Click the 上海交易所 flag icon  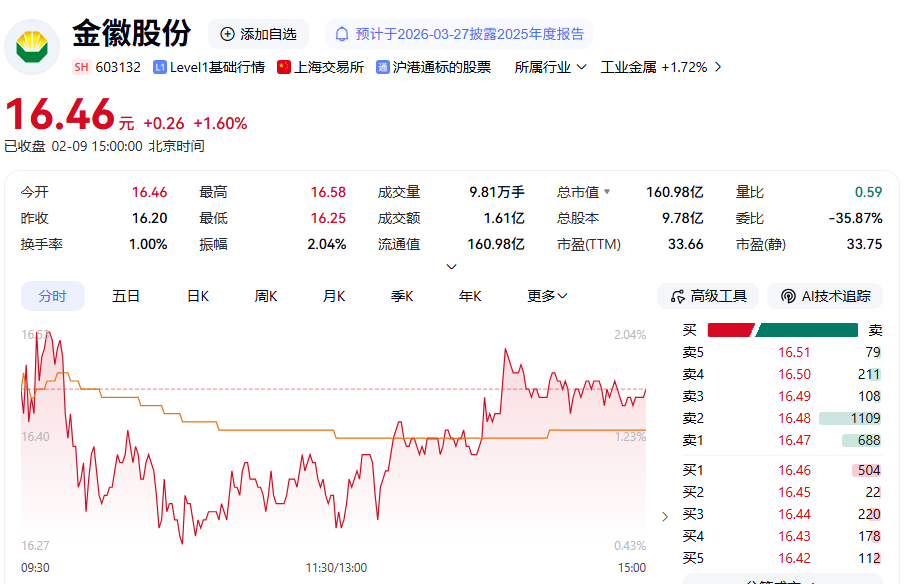tap(284, 68)
